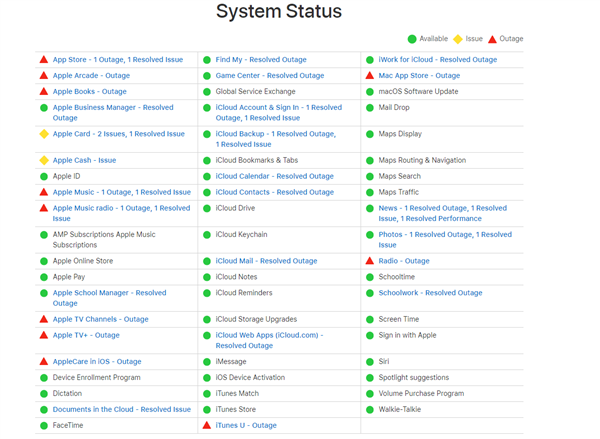The height and width of the screenshot is (439, 600).
Task: Click the outage icon beside AppleCare in iOS
Action: 44,362
